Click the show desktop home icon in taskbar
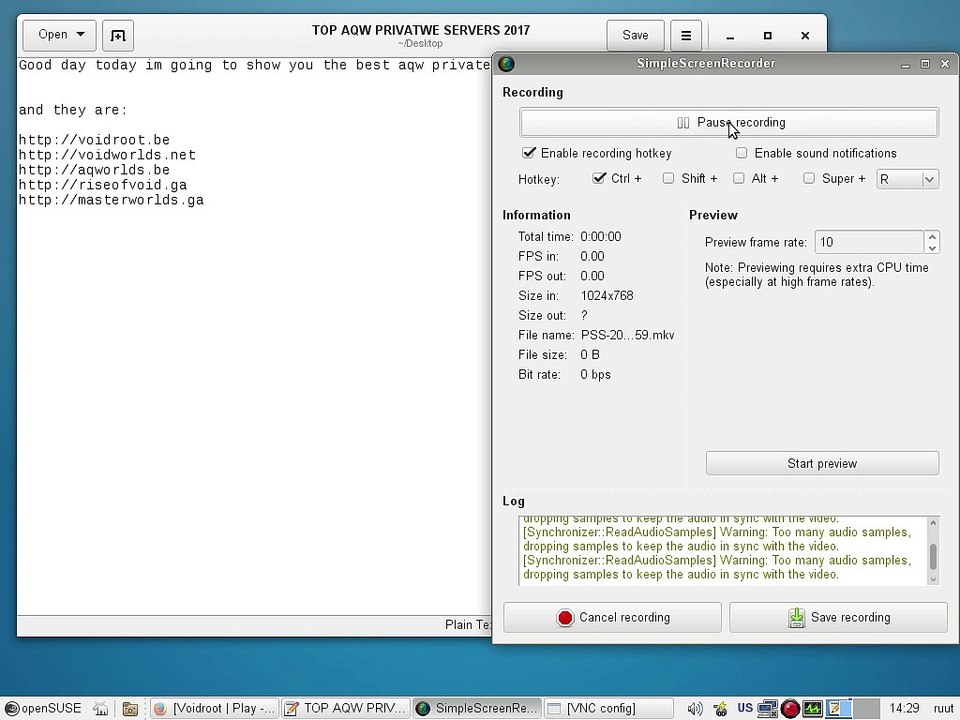The width and height of the screenshot is (960, 720). [x=101, y=708]
